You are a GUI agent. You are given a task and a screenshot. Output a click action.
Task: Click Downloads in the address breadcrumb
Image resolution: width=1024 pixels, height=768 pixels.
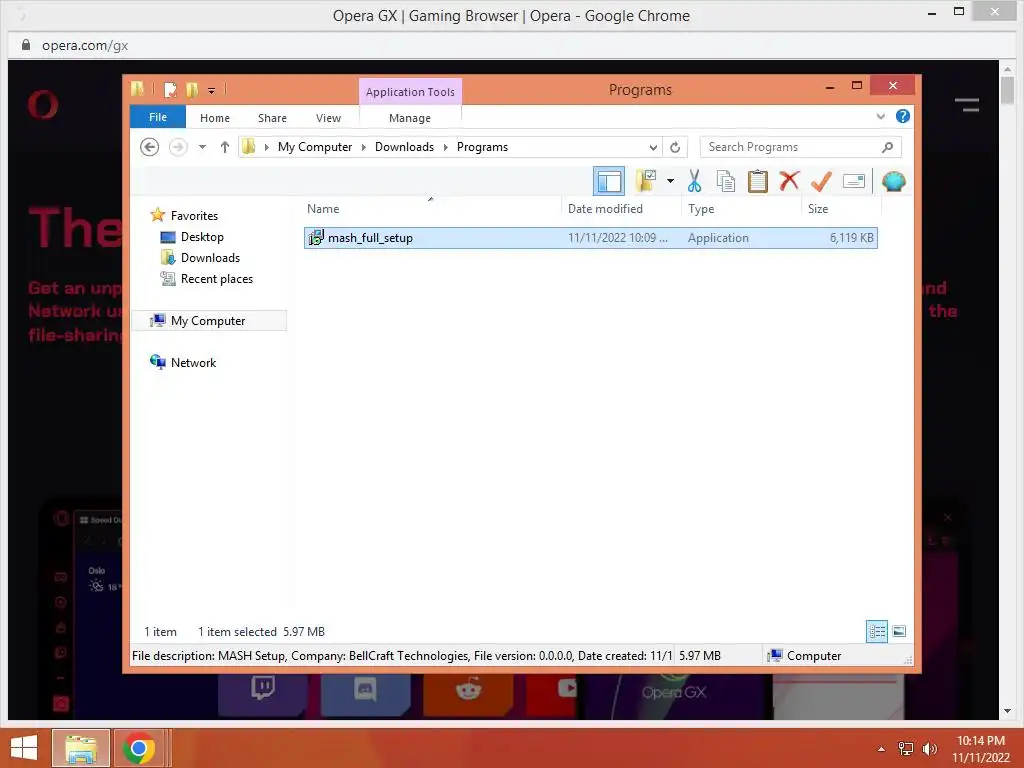(404, 147)
